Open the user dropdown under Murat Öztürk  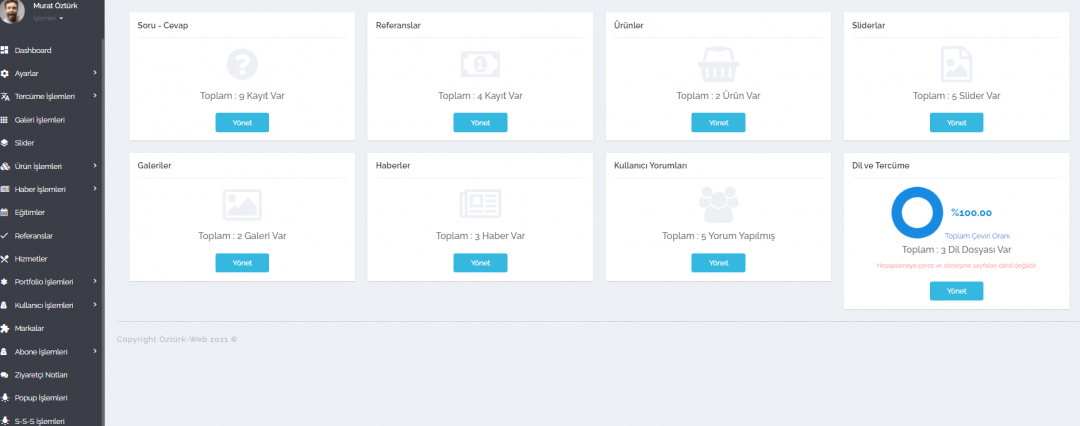[x=48, y=18]
